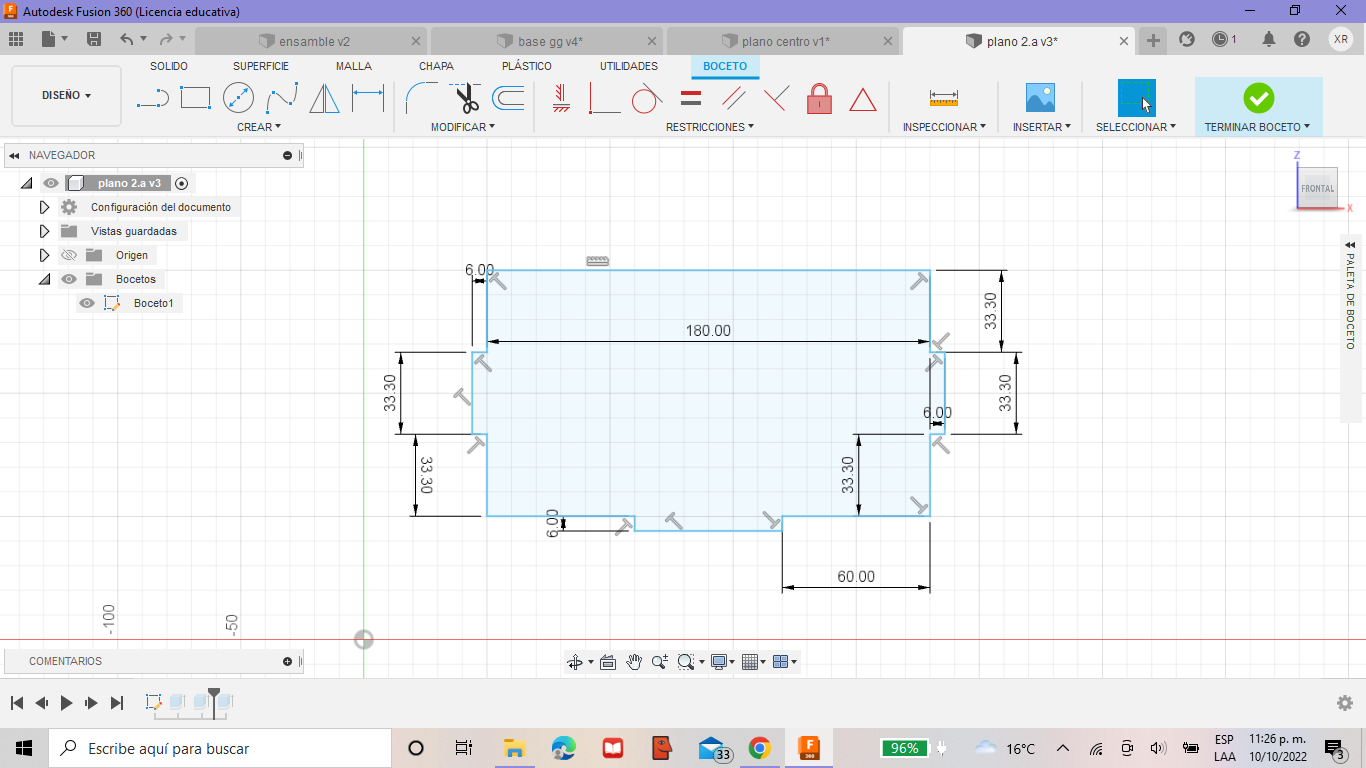The image size is (1366, 768).
Task: Expand the Origen node
Action: coord(44,255)
